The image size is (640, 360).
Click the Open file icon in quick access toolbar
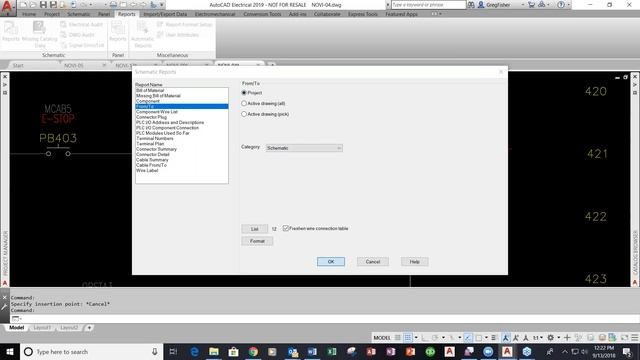[x=33, y=5]
